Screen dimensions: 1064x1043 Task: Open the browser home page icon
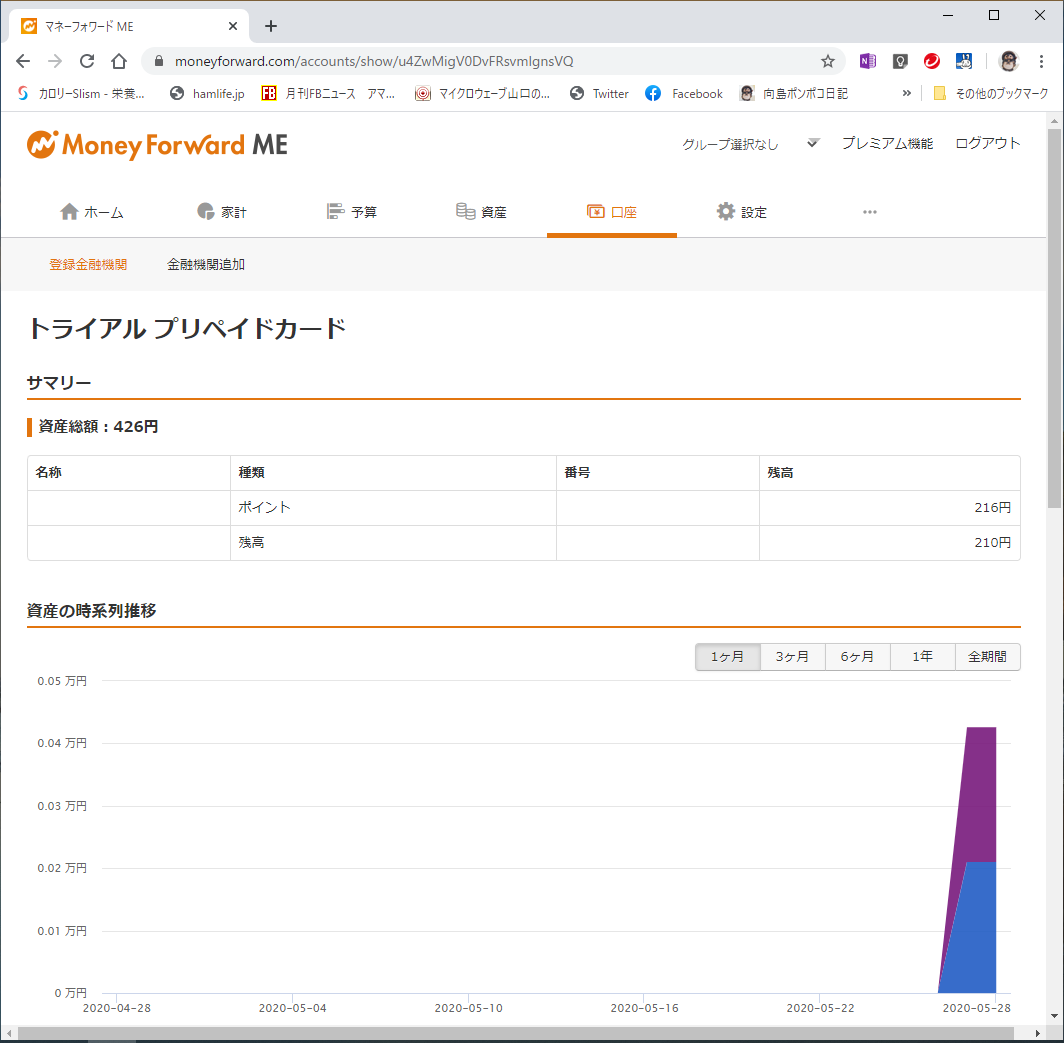(119, 61)
